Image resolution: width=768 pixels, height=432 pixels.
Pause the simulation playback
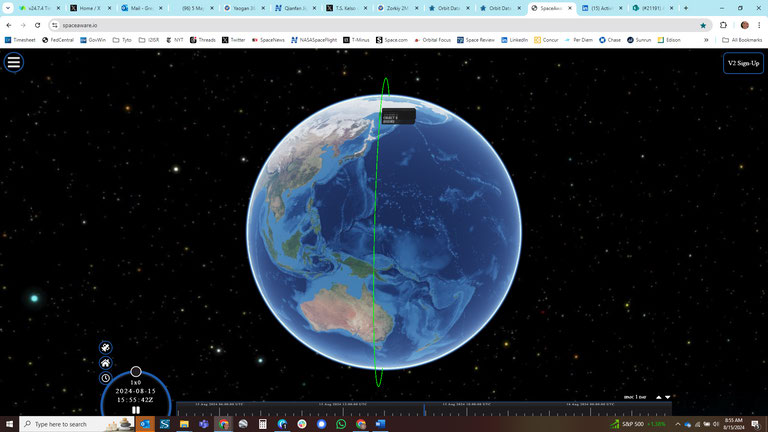(x=136, y=410)
